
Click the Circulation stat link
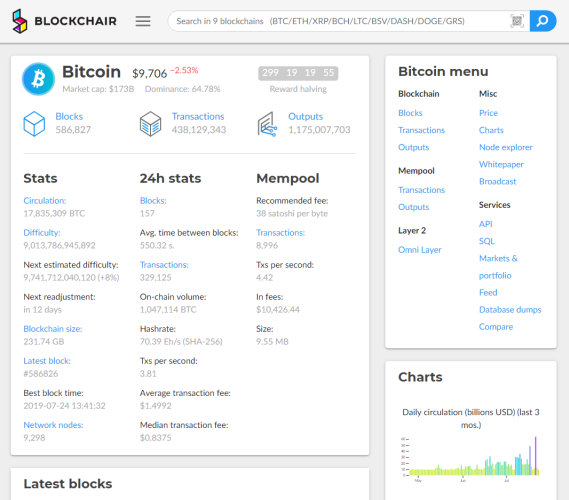click(x=45, y=201)
